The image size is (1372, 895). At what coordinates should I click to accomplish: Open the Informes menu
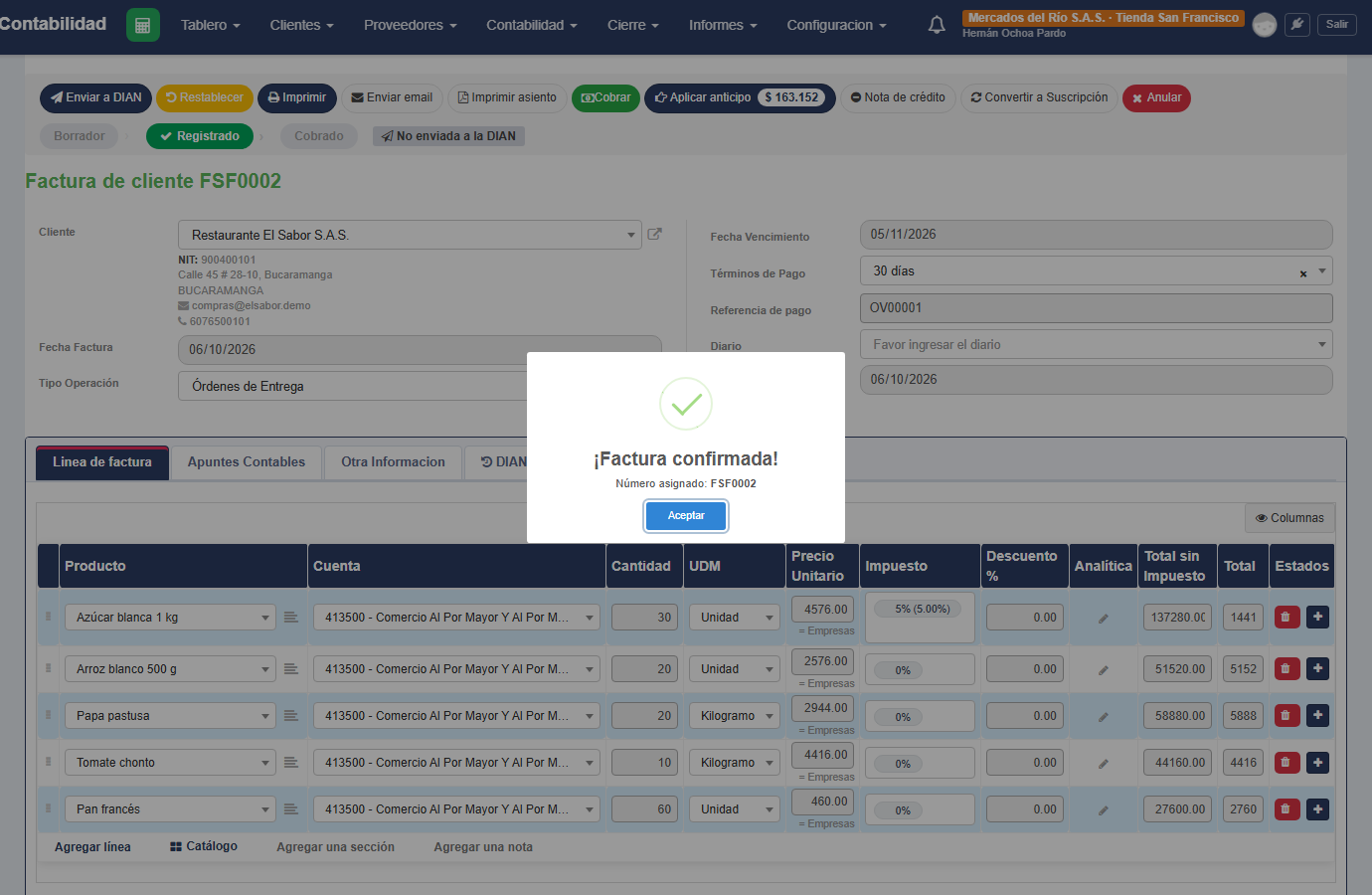(x=723, y=25)
